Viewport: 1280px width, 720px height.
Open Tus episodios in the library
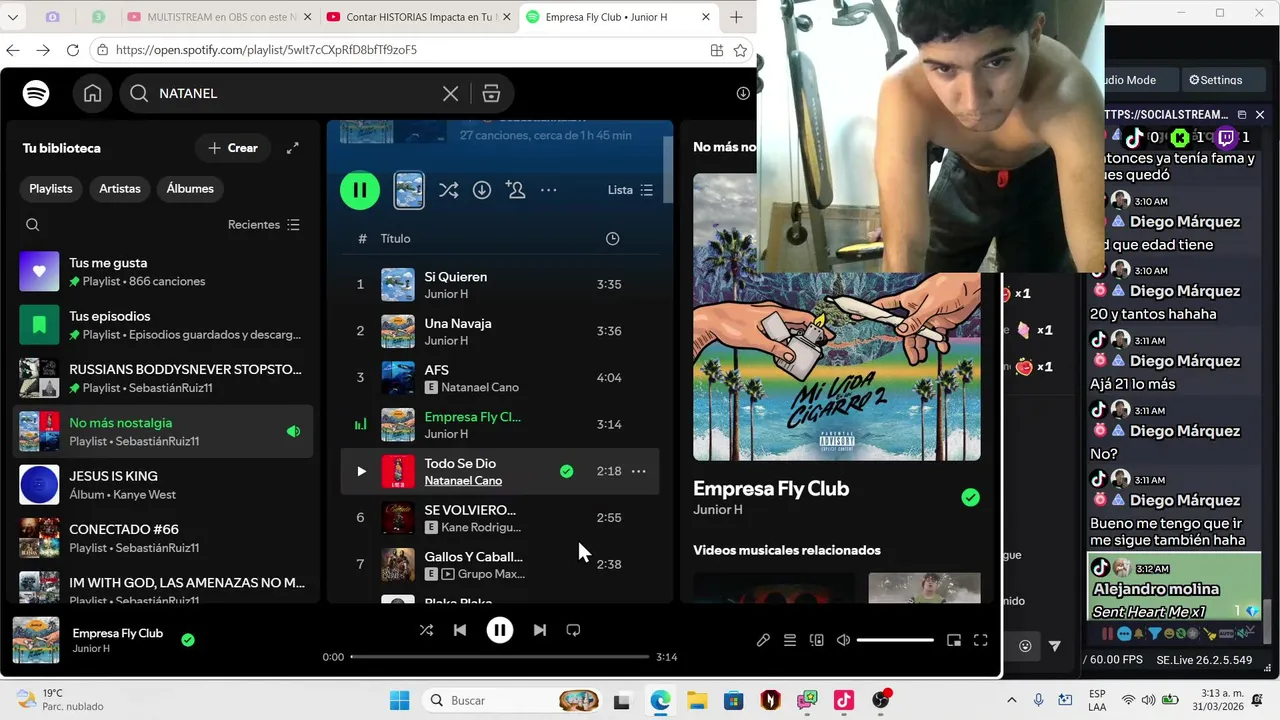point(165,325)
